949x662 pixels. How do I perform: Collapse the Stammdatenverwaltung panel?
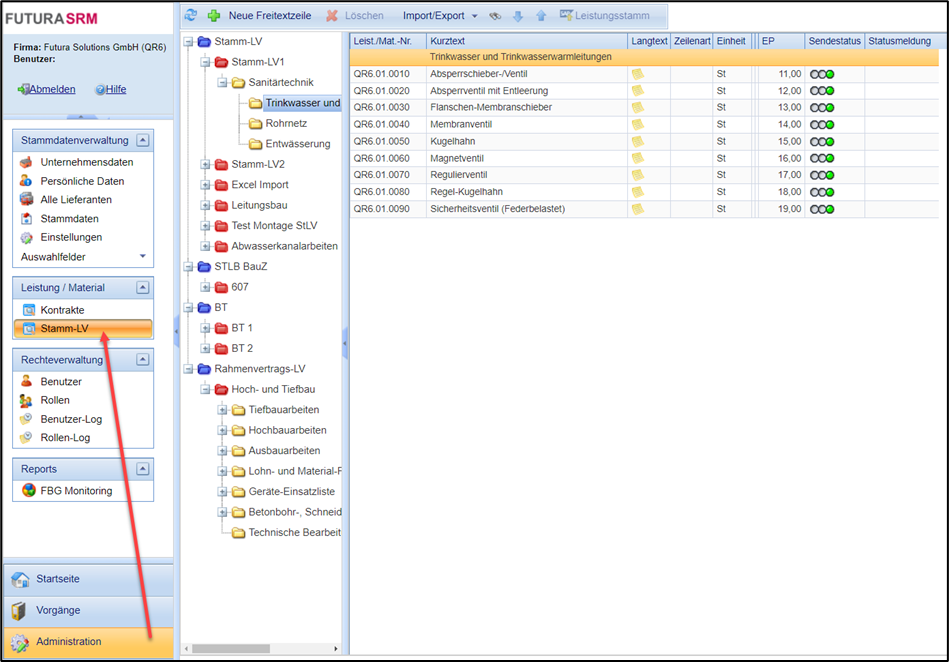pos(143,141)
